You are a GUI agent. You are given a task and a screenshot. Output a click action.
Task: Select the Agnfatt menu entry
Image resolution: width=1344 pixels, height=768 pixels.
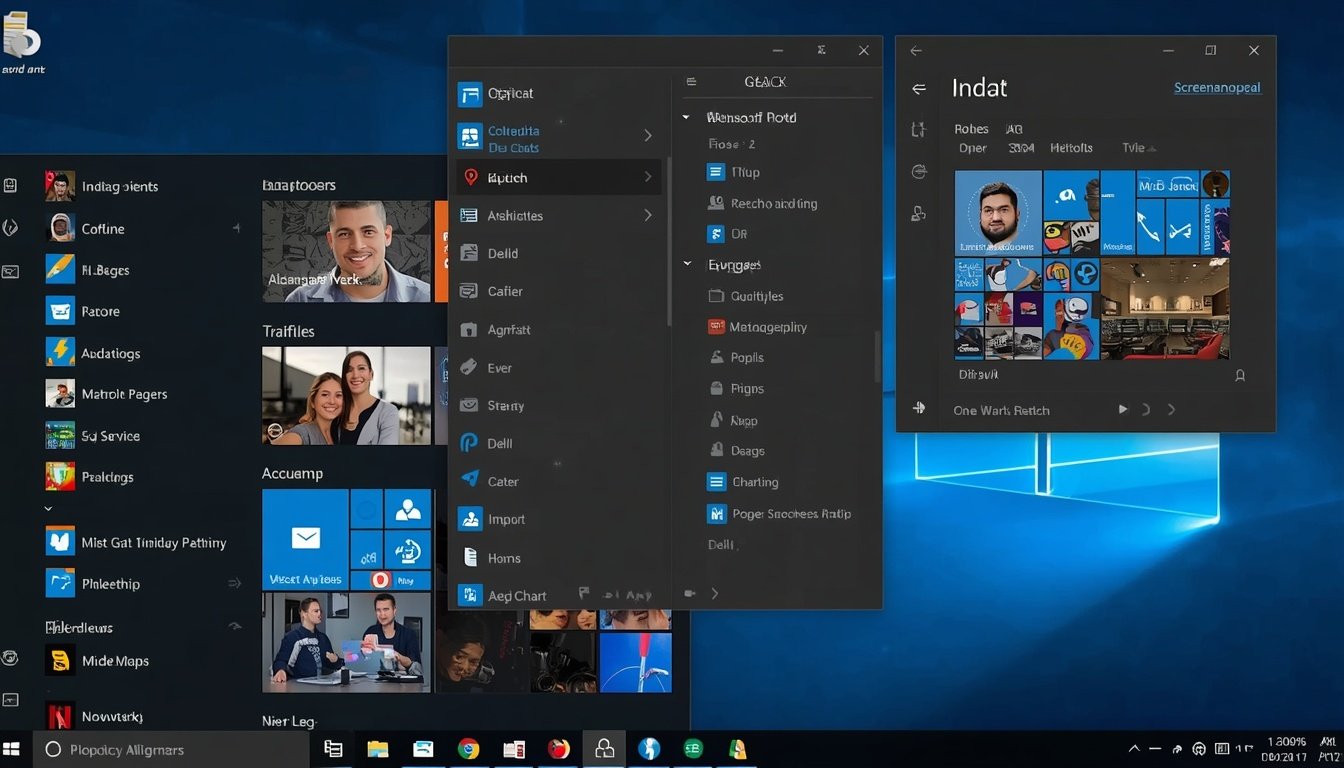point(558,329)
